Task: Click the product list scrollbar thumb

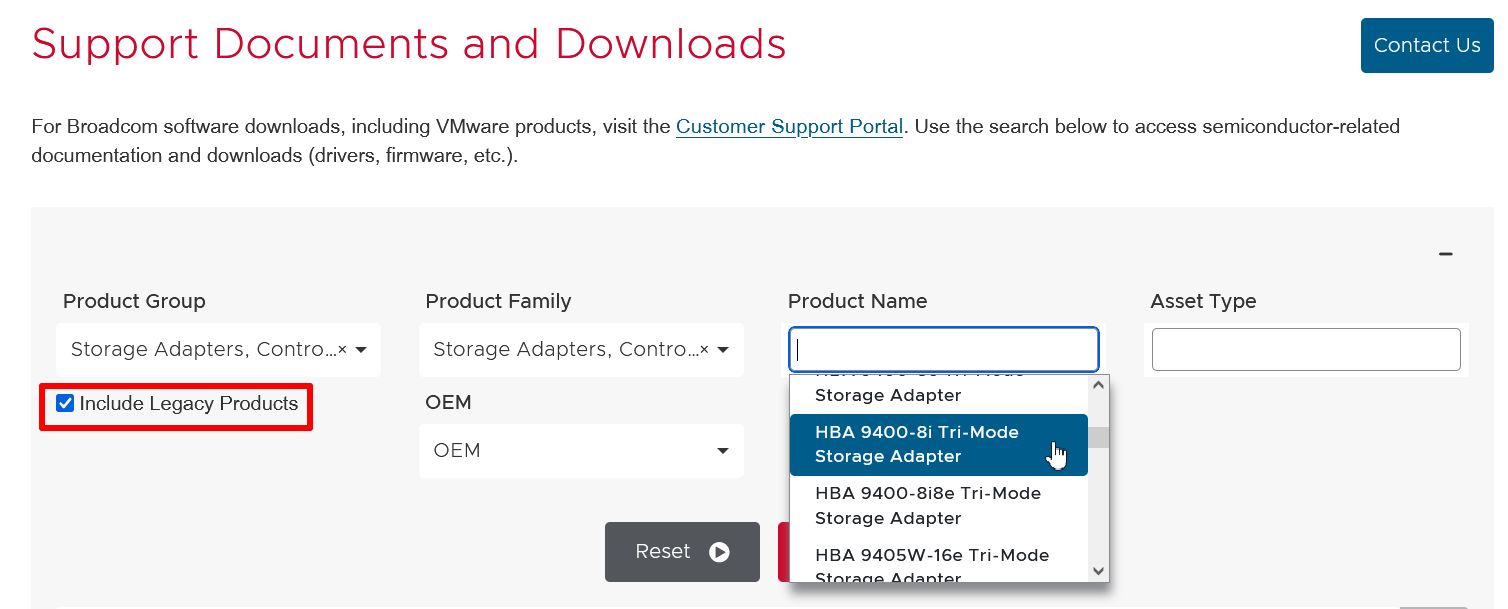Action: click(1098, 437)
